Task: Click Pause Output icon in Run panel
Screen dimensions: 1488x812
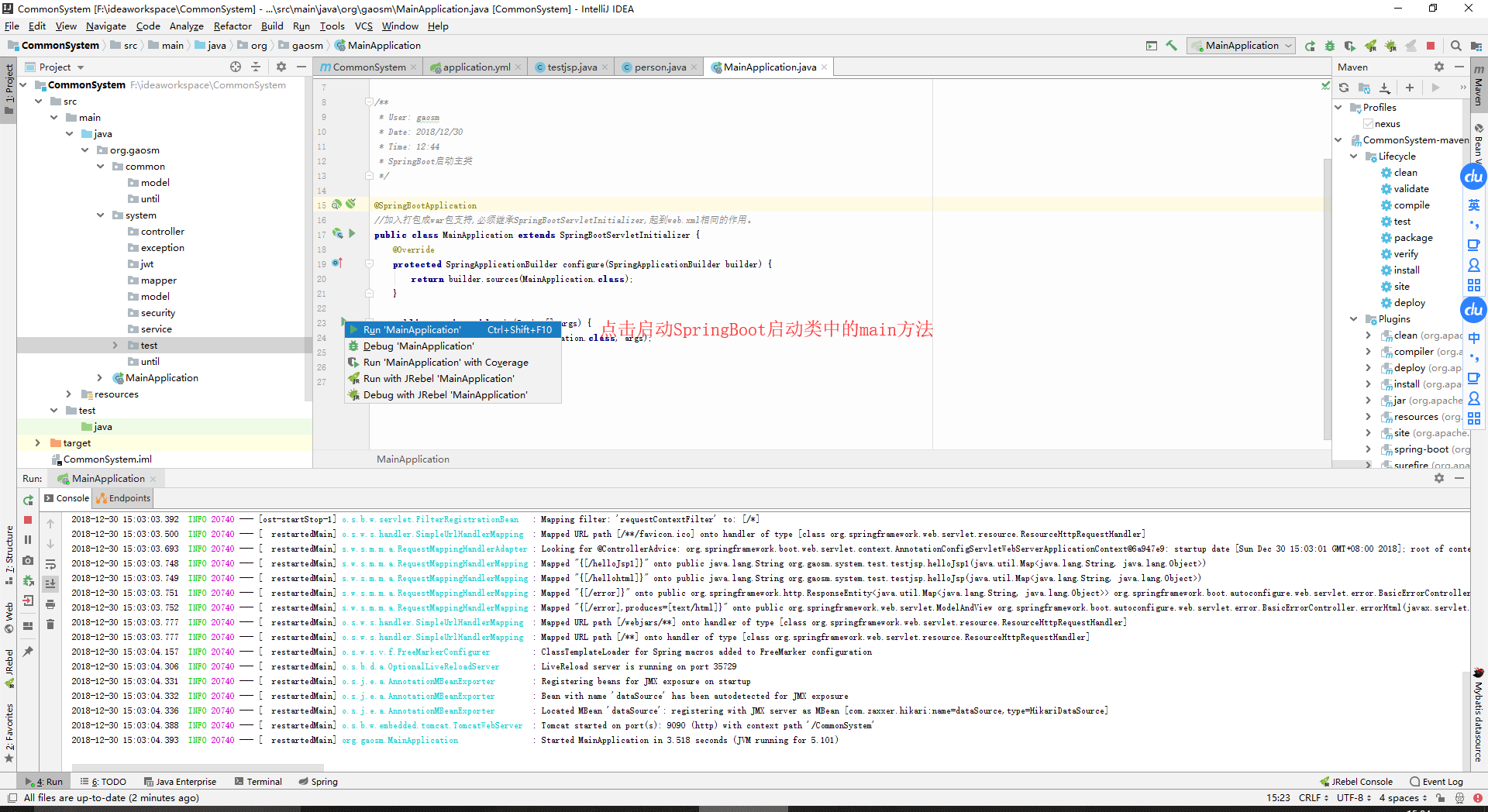Action: pos(28,539)
